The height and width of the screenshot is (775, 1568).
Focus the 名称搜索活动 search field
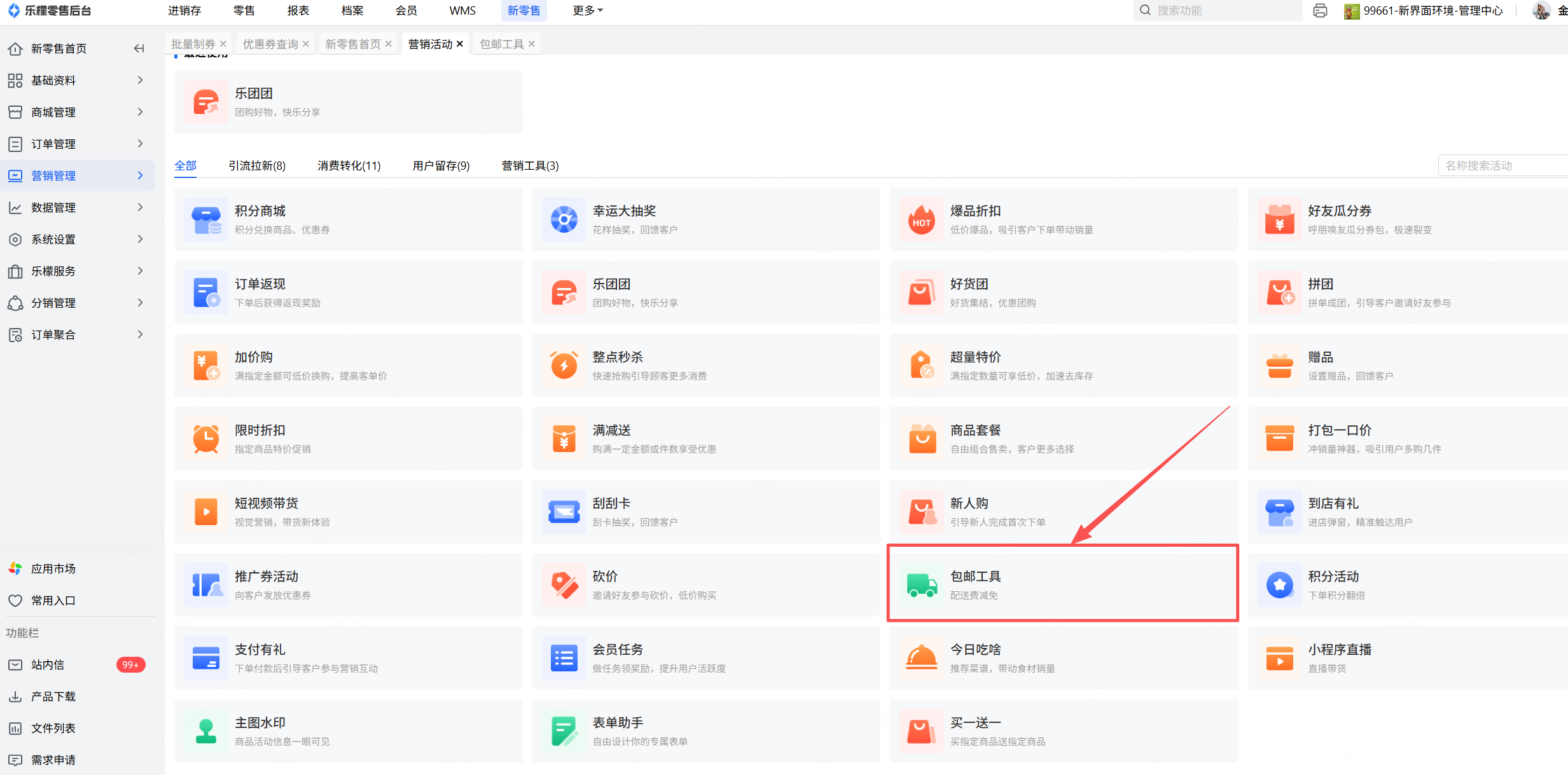(x=1501, y=166)
